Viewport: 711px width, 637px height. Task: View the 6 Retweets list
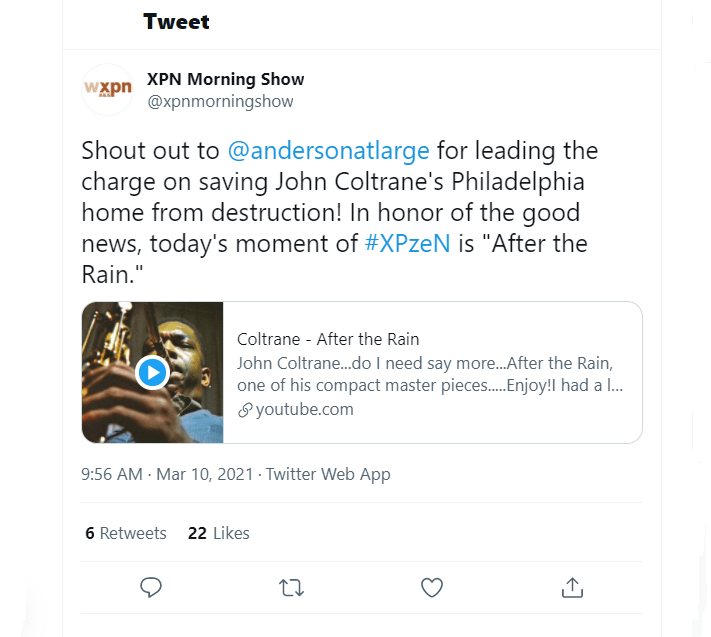pyautogui.click(x=126, y=533)
